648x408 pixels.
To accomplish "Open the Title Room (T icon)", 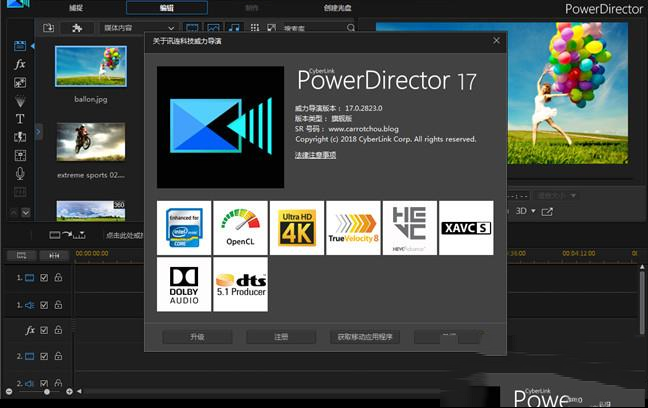I will click(x=19, y=119).
